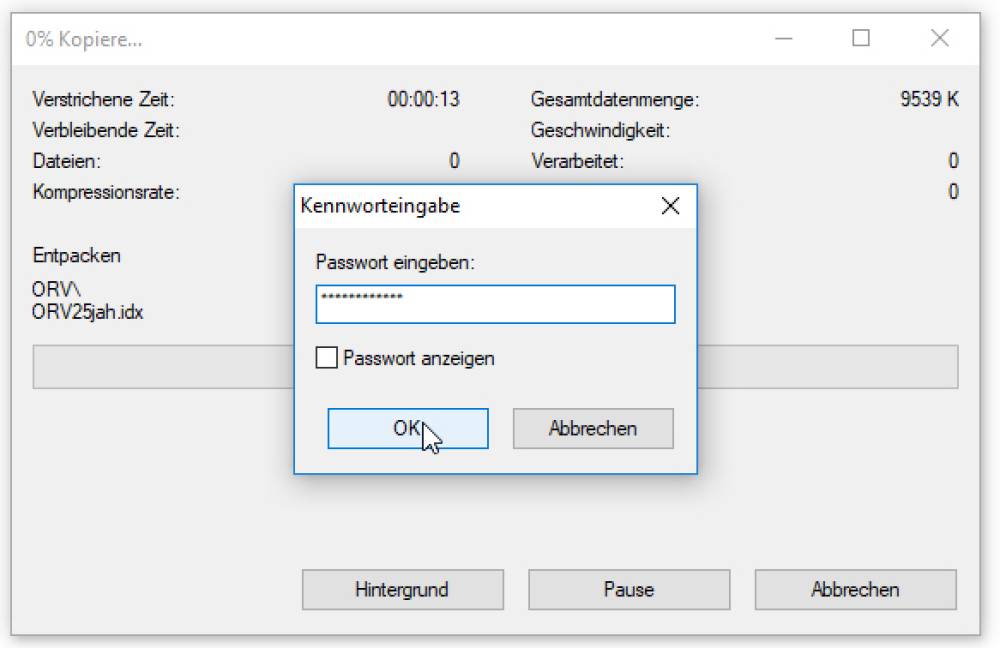Maximize the 0% Kopiere window
This screenshot has width=1000, height=648.
point(860,39)
